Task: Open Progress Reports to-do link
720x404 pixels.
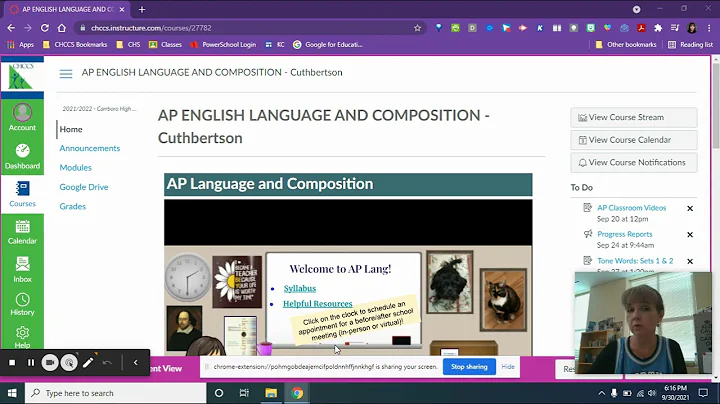Action: [x=624, y=234]
